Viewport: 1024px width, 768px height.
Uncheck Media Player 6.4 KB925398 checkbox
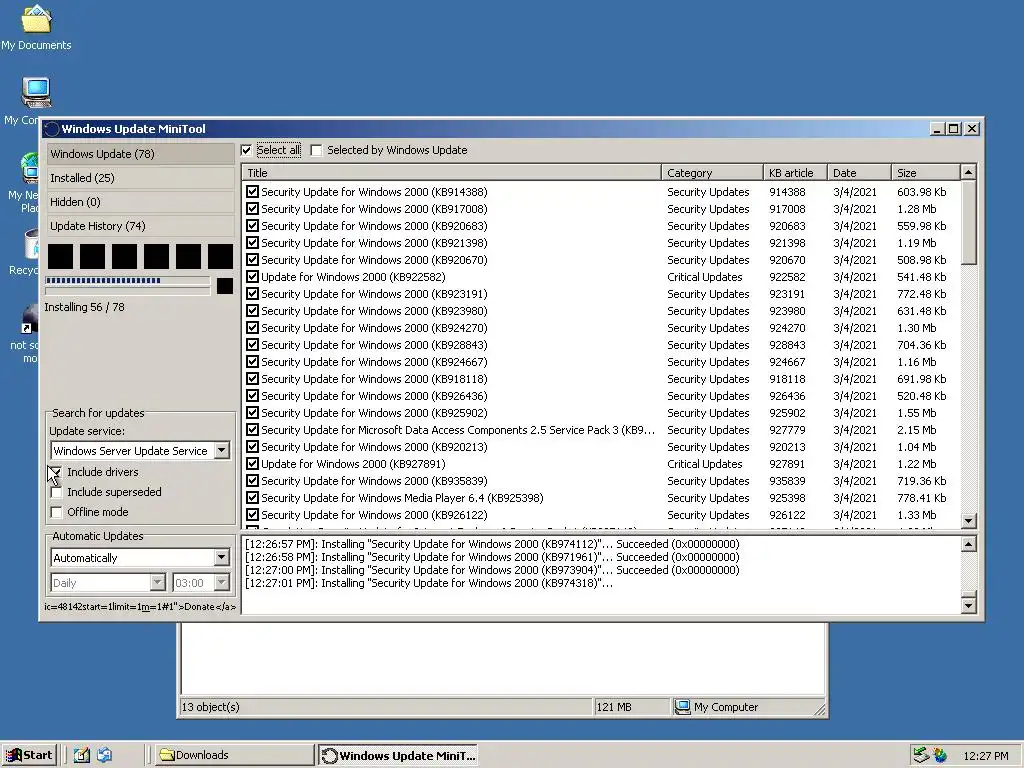click(253, 498)
